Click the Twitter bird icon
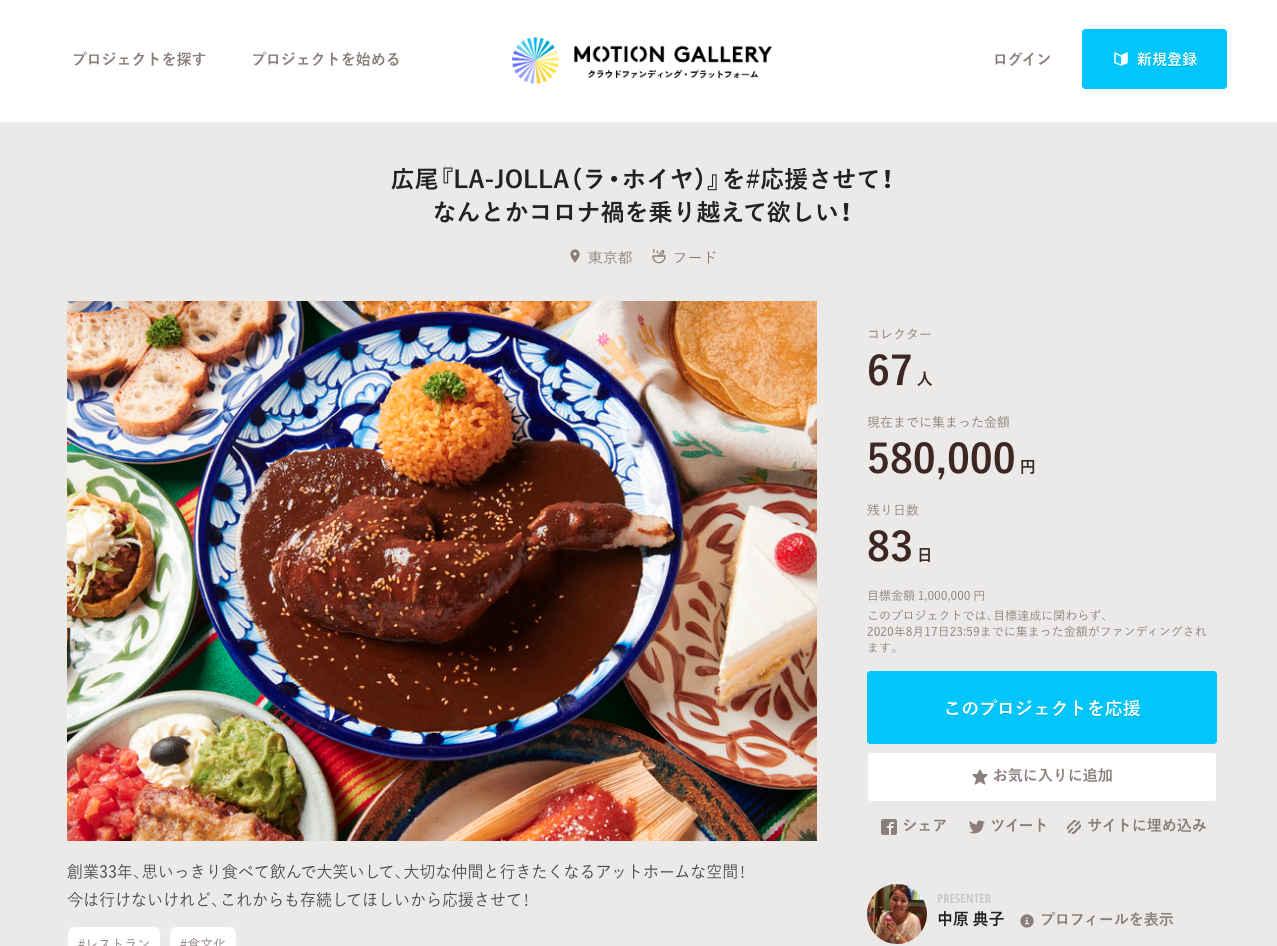The image size is (1277, 946). [977, 827]
